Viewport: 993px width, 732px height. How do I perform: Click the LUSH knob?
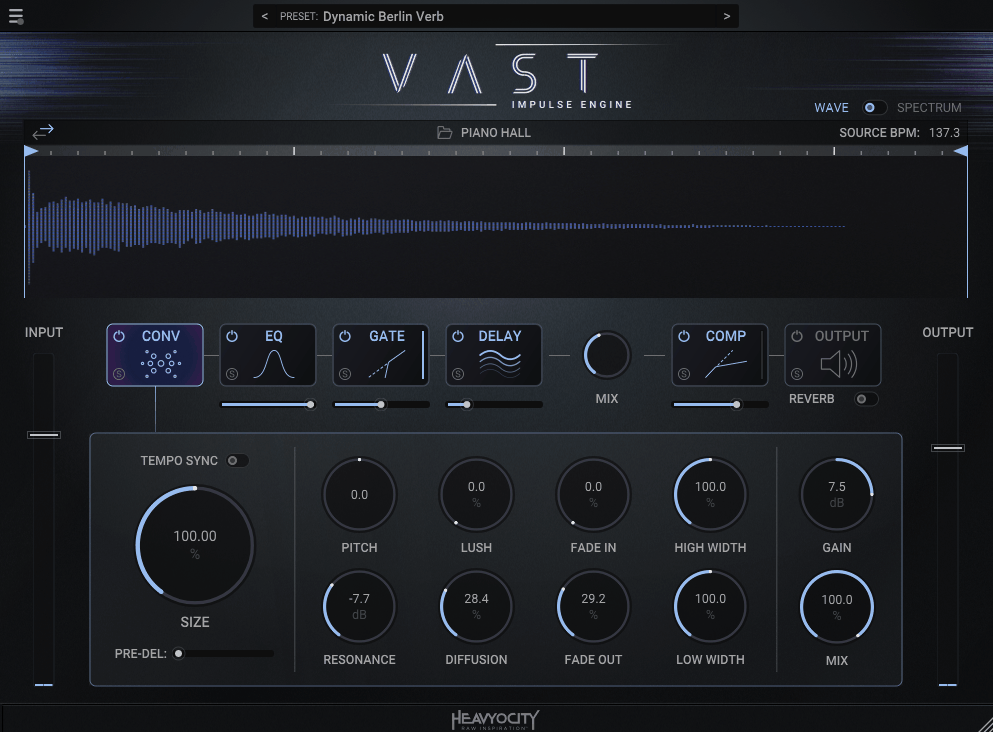476,495
